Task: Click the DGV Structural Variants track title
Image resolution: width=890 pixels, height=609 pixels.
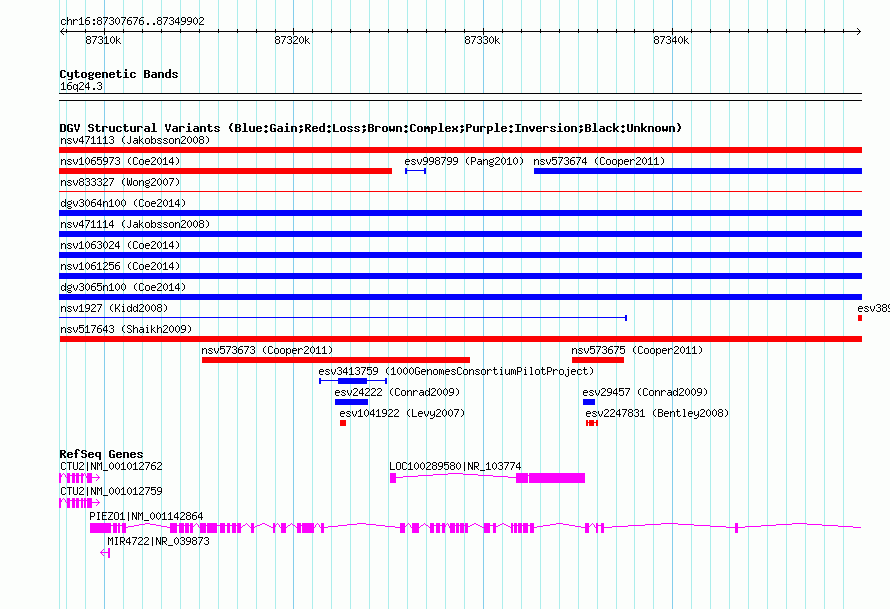Action: pos(371,128)
